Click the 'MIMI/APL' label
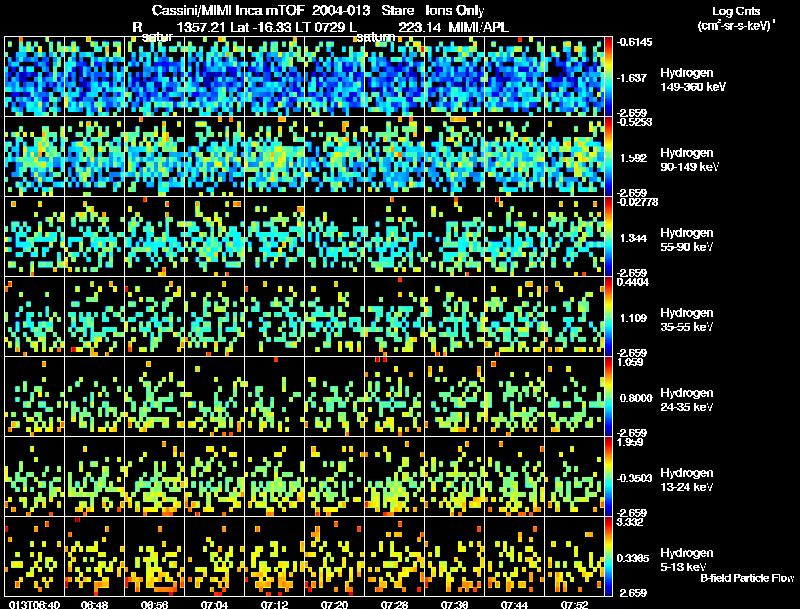The width and height of the screenshot is (800, 609). pos(479,27)
